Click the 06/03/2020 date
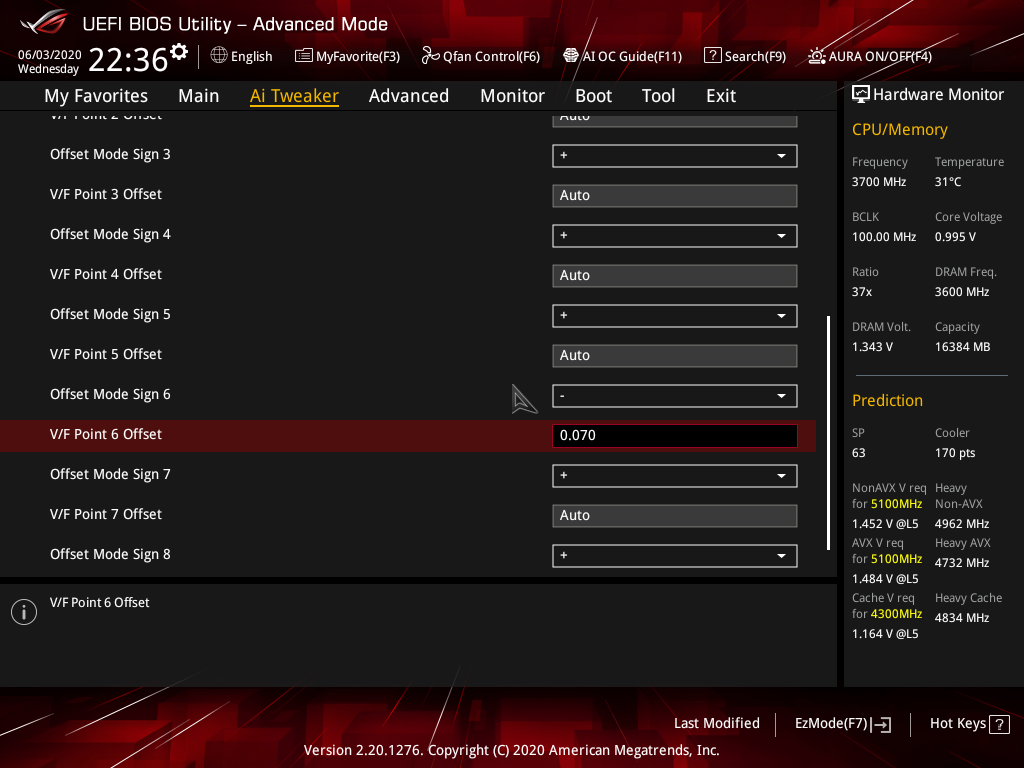This screenshot has width=1024, height=768. tap(50, 55)
